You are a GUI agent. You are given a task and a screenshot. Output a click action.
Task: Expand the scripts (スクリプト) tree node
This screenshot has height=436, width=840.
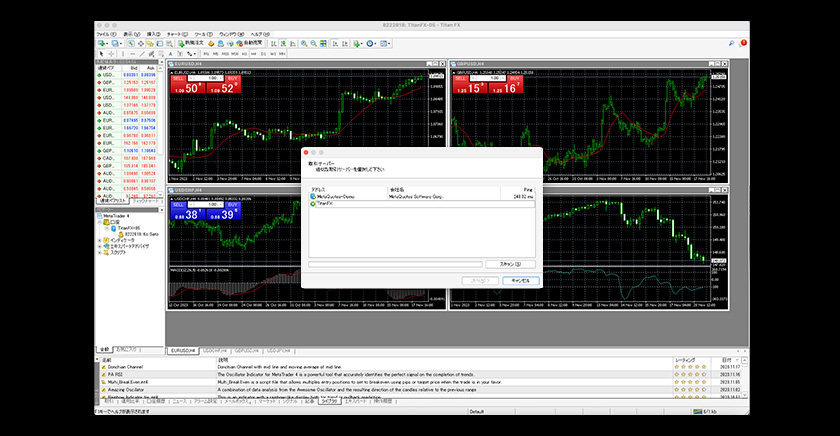pyautogui.click(x=101, y=254)
